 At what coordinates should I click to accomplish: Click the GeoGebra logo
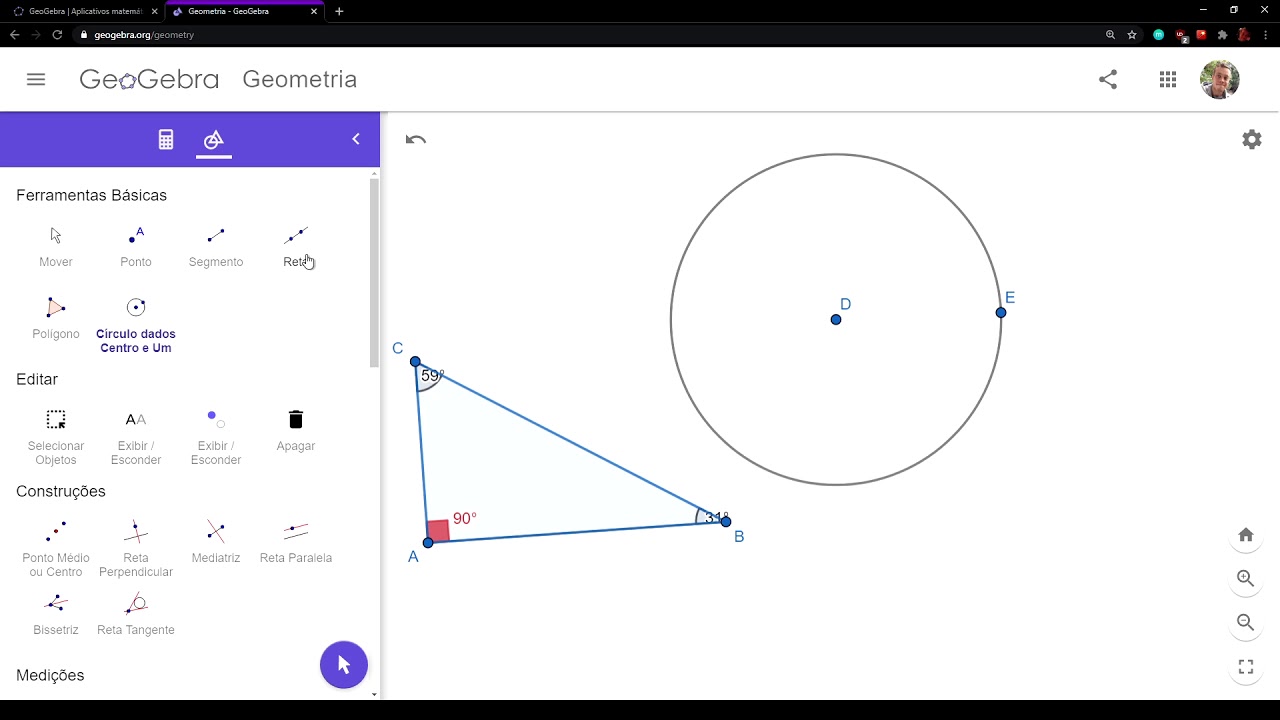tap(149, 79)
